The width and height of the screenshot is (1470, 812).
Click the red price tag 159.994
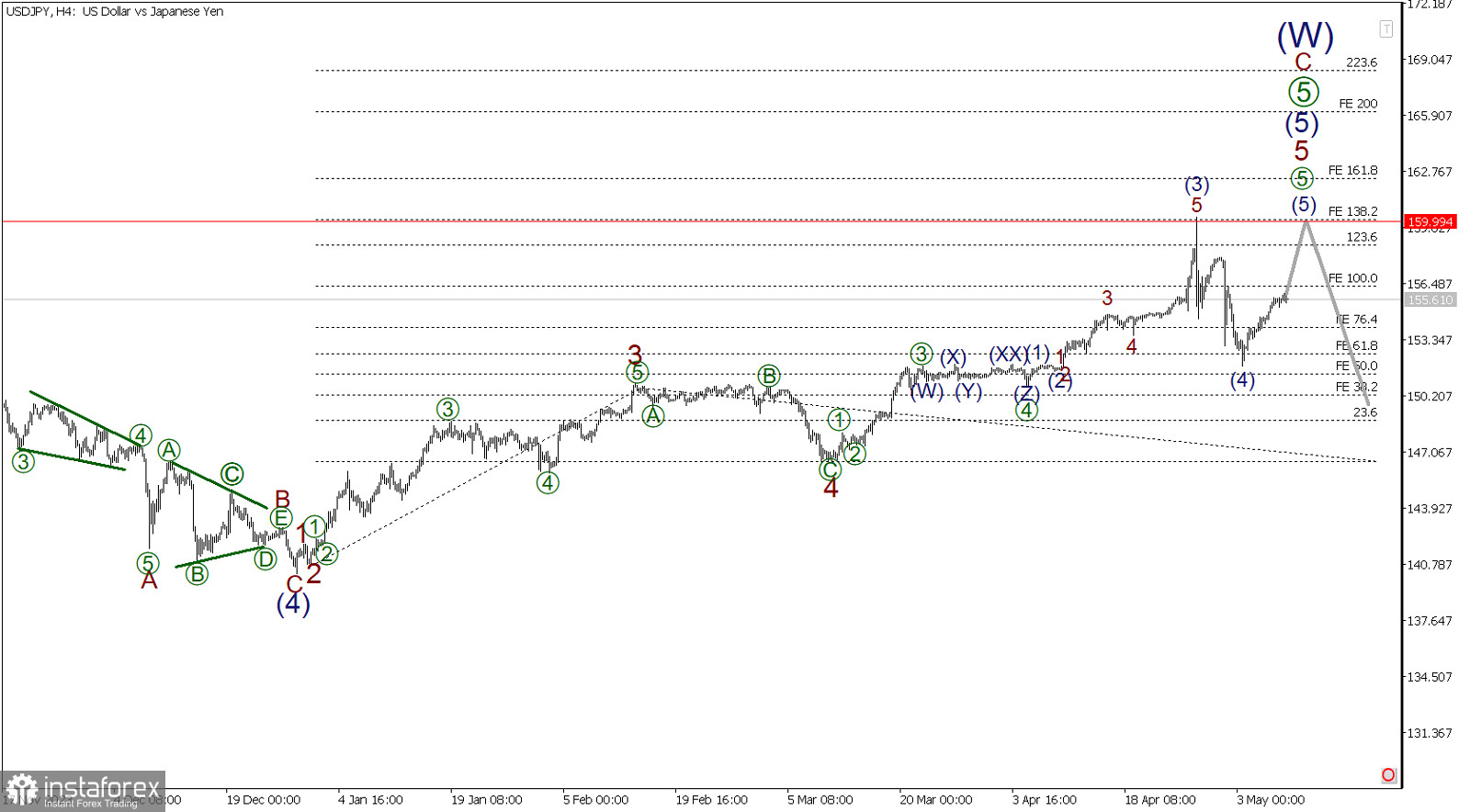1430,221
